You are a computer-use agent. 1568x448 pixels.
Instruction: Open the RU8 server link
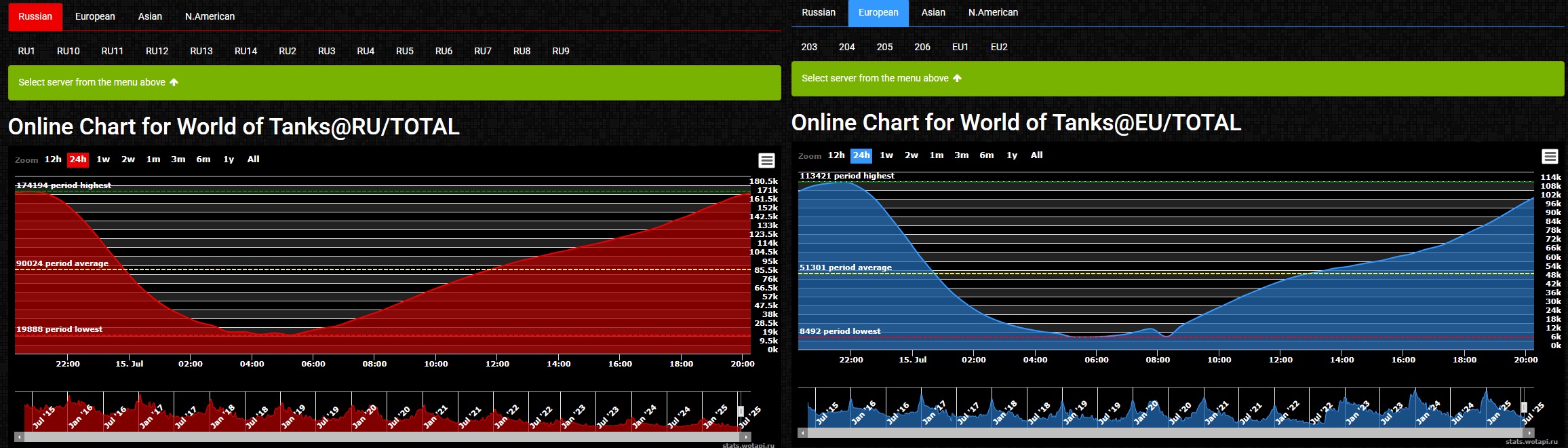click(522, 51)
